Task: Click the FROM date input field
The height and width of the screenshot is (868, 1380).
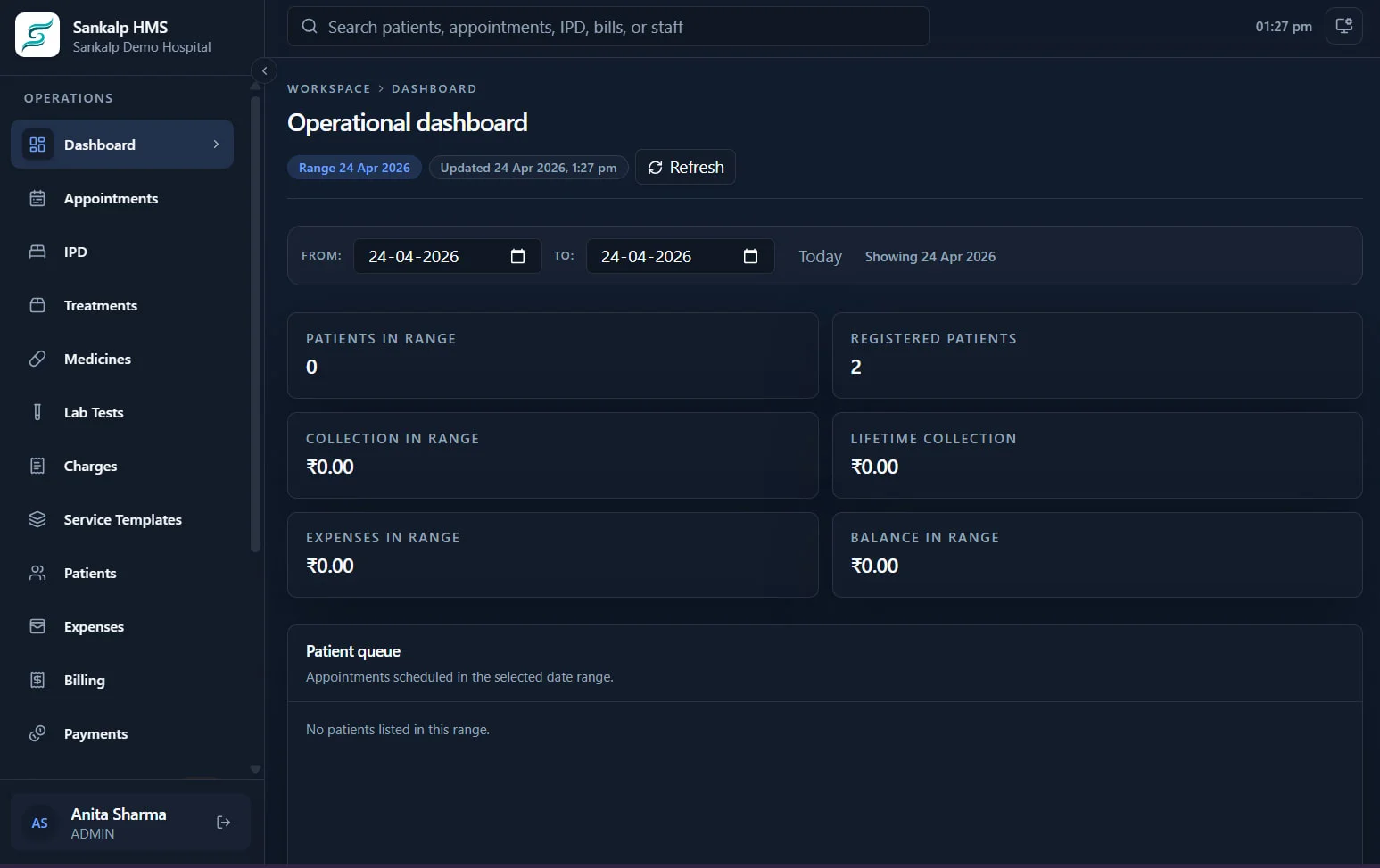Action: click(448, 256)
